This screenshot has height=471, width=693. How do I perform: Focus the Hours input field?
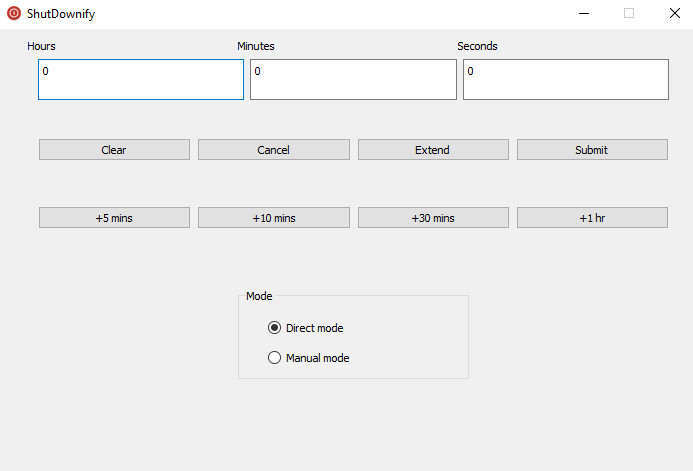[x=141, y=80]
